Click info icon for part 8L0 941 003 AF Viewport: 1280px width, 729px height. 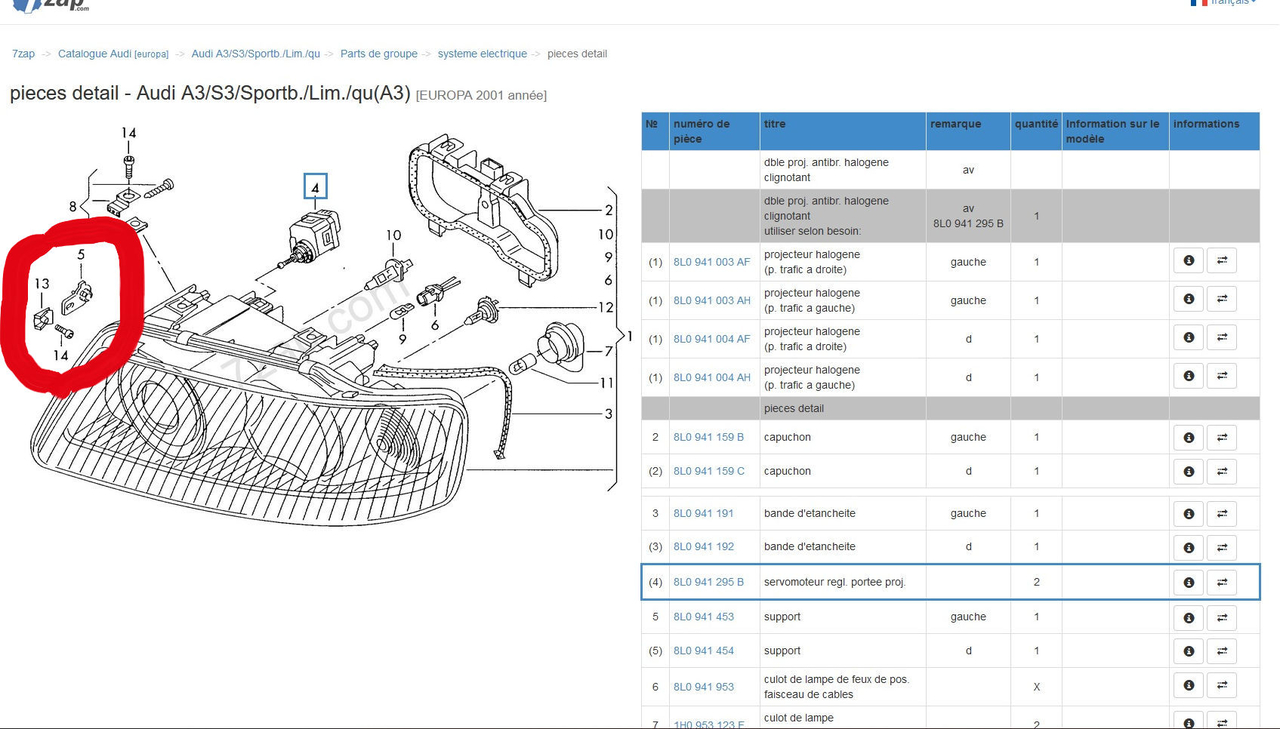coord(1188,261)
